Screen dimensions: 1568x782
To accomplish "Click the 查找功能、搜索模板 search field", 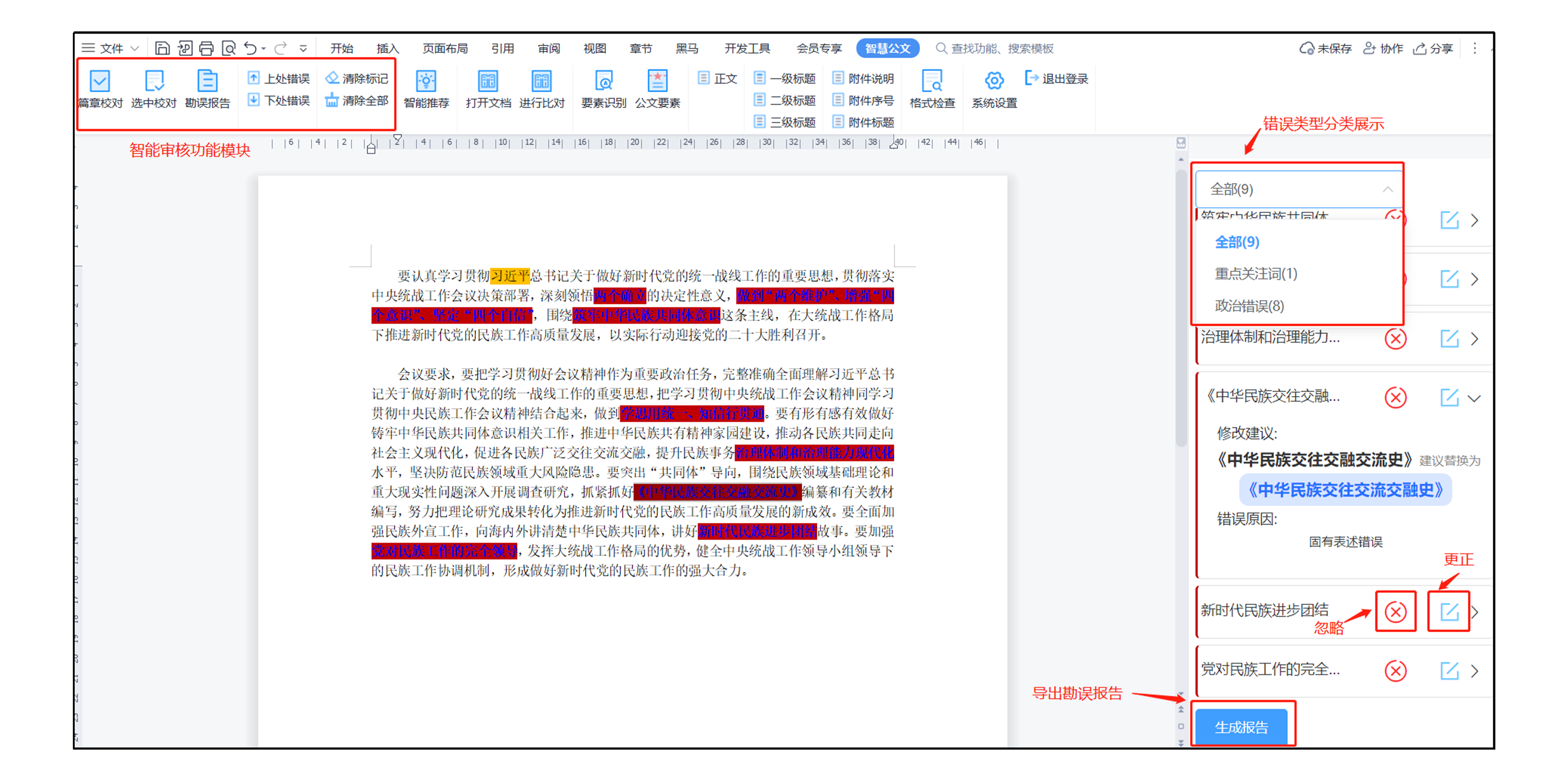I will pos(1001,48).
